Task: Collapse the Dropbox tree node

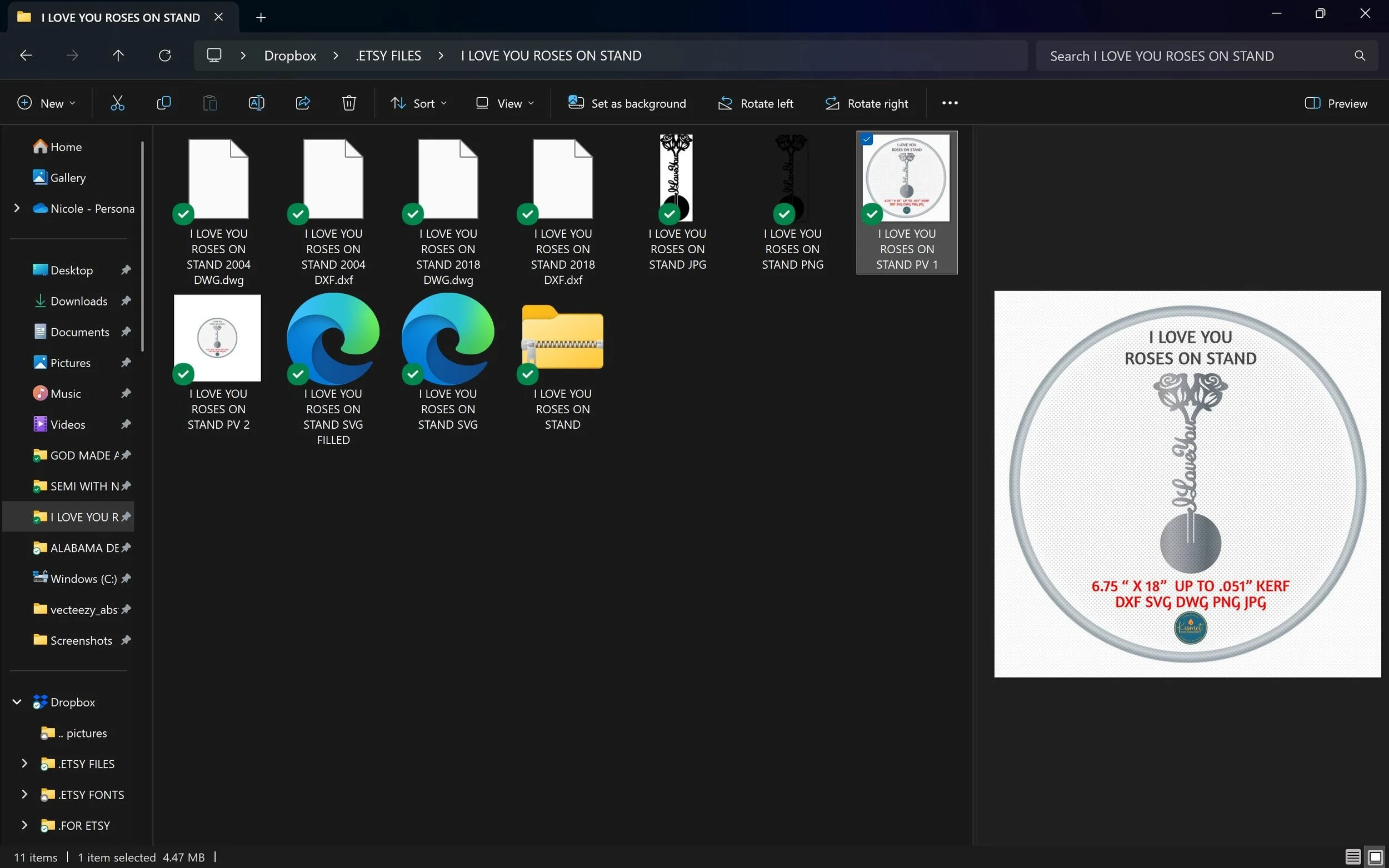Action: coord(17,702)
